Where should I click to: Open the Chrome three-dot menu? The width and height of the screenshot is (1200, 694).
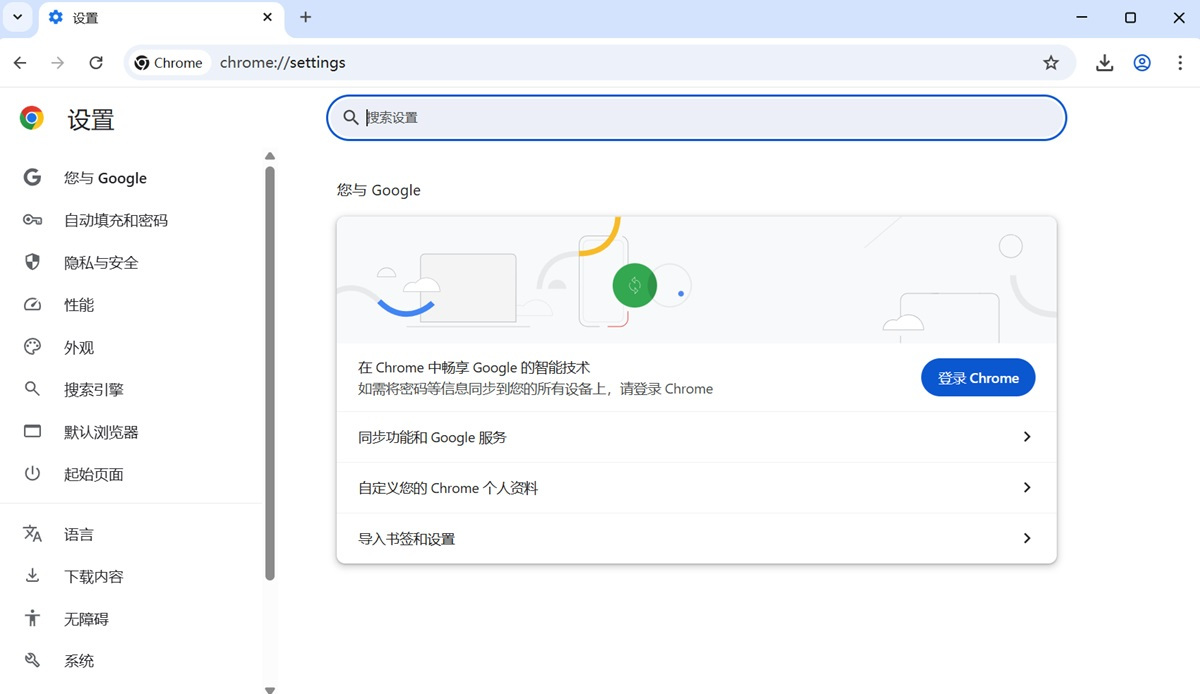tap(1181, 62)
